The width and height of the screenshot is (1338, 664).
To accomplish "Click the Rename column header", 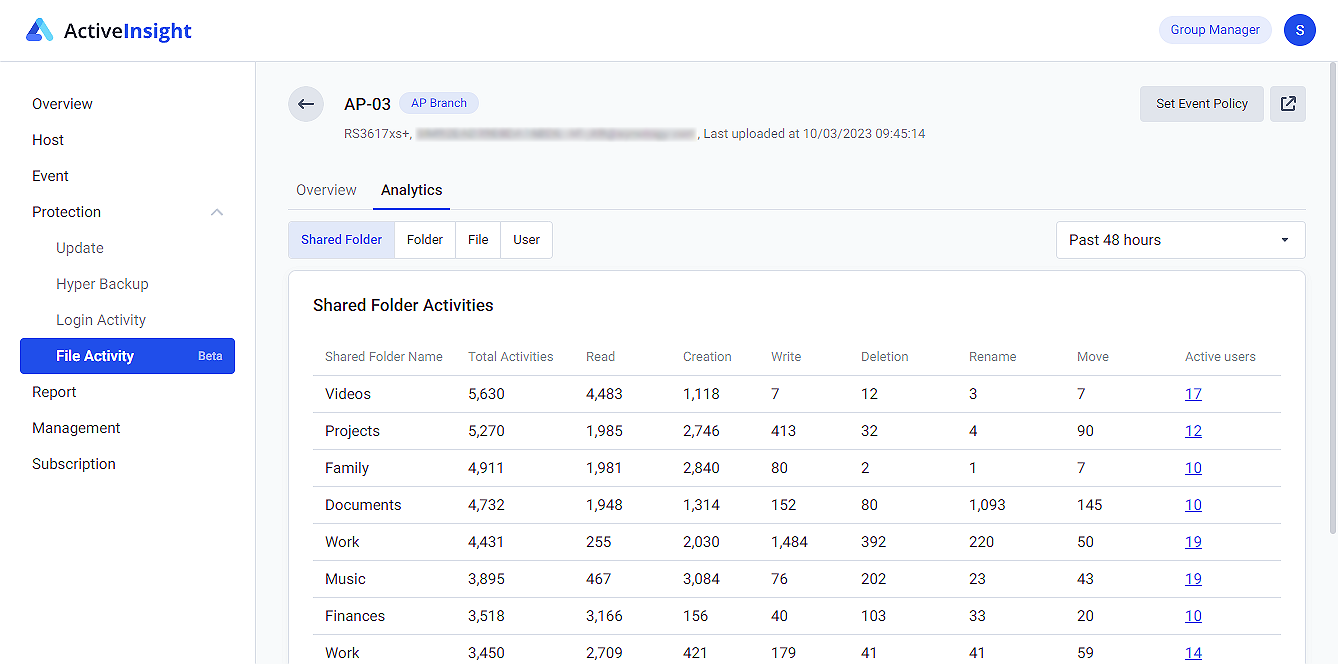I will pyautogui.click(x=992, y=357).
